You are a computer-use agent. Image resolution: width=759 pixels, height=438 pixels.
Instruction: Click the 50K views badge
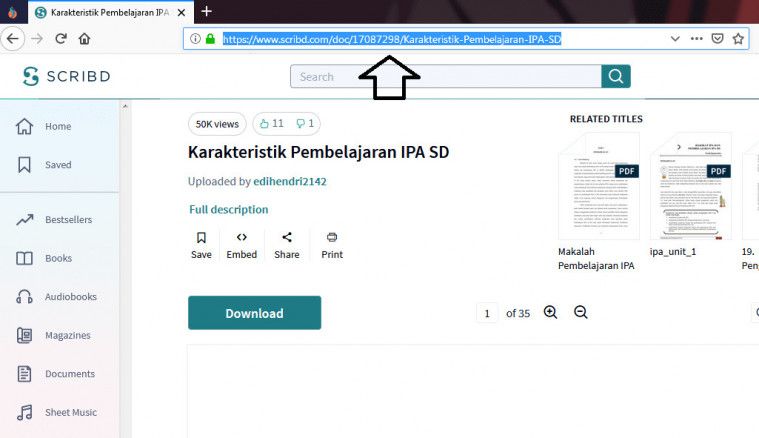tap(217, 124)
